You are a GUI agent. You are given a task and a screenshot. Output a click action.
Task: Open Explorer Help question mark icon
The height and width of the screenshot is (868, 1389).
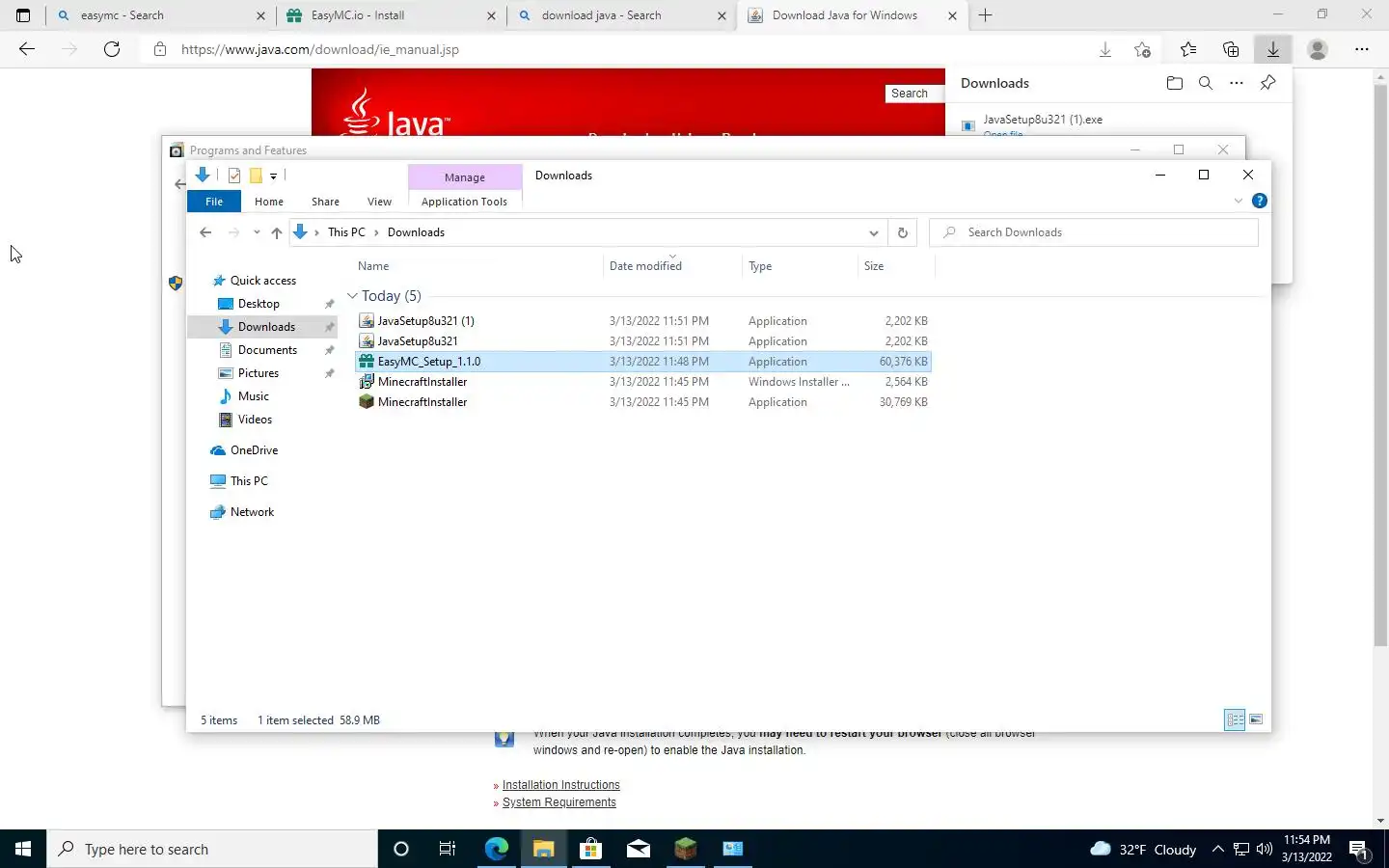(1259, 201)
